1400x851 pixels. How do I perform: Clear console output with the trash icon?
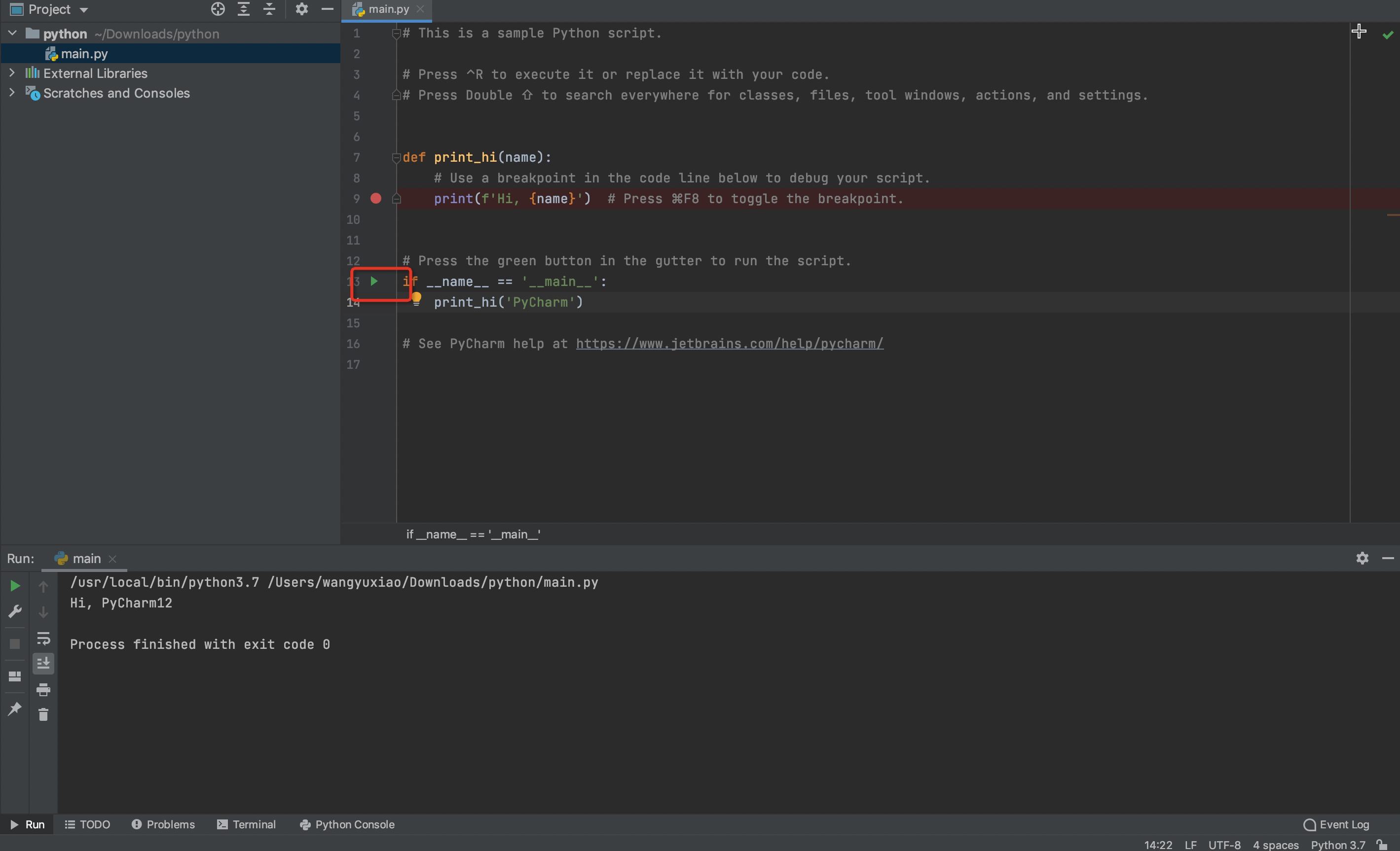click(43, 714)
